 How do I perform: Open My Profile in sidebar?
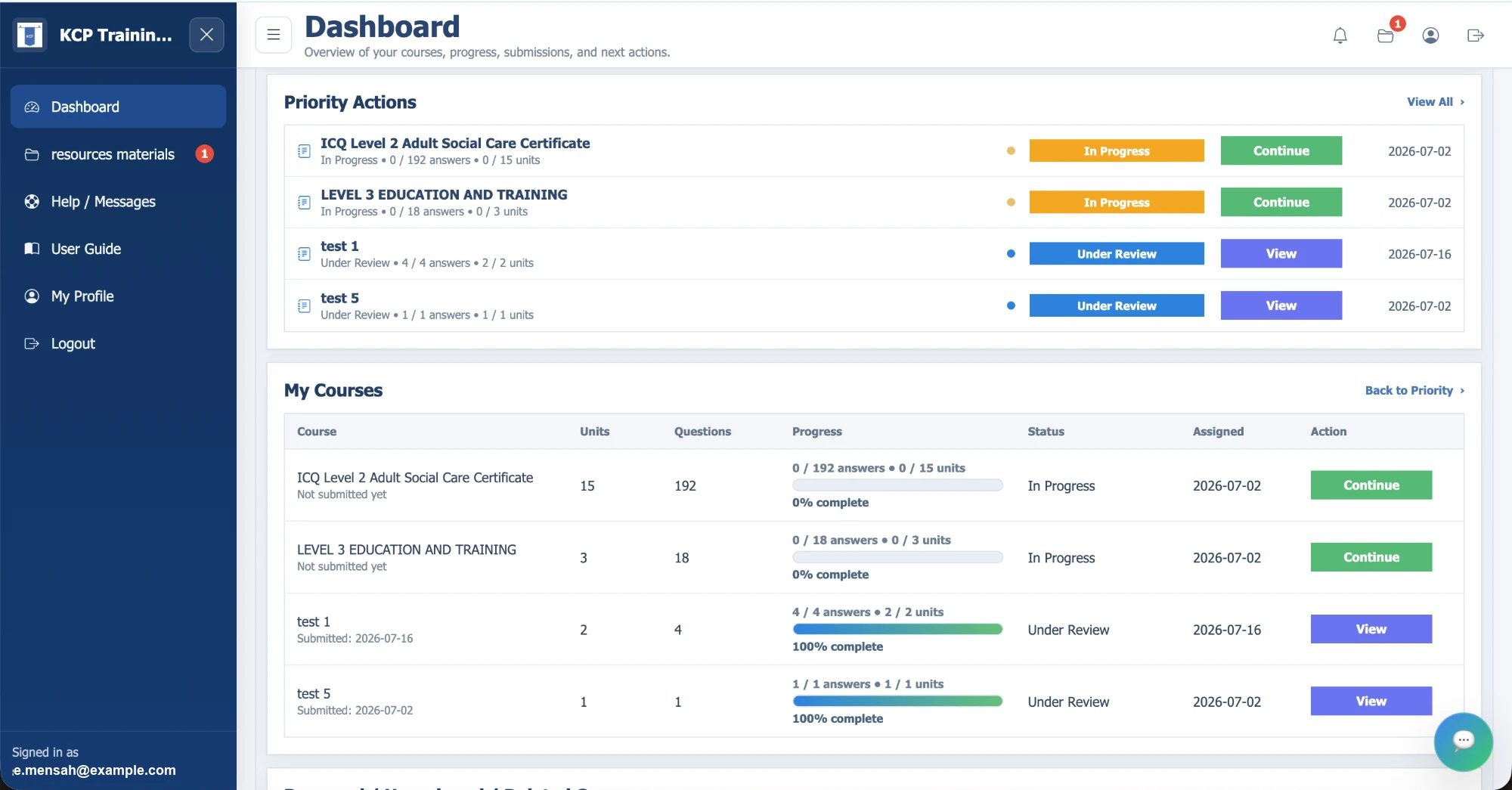pyautogui.click(x=118, y=296)
